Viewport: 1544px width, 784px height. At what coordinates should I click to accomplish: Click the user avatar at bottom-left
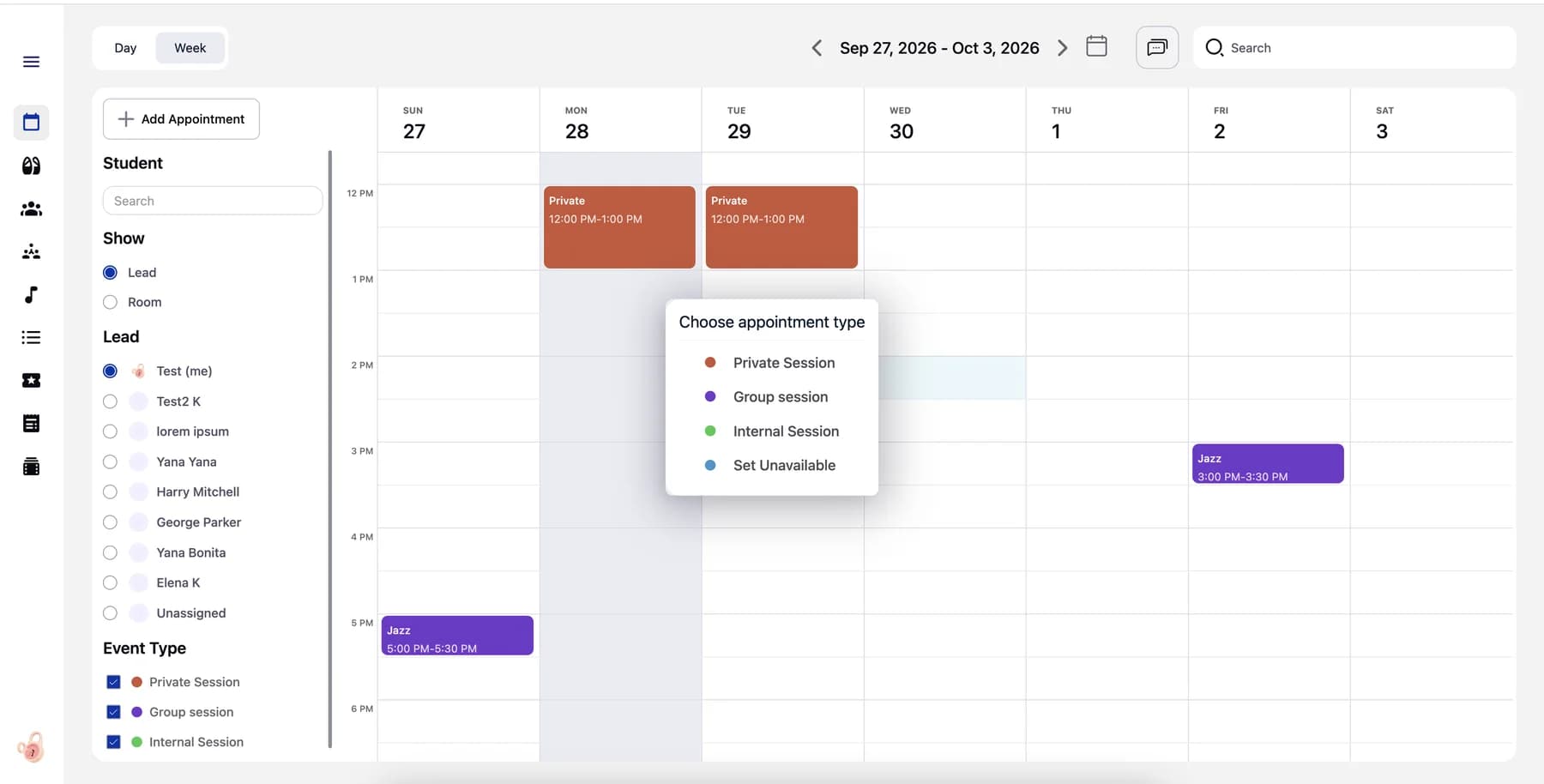pyautogui.click(x=31, y=748)
